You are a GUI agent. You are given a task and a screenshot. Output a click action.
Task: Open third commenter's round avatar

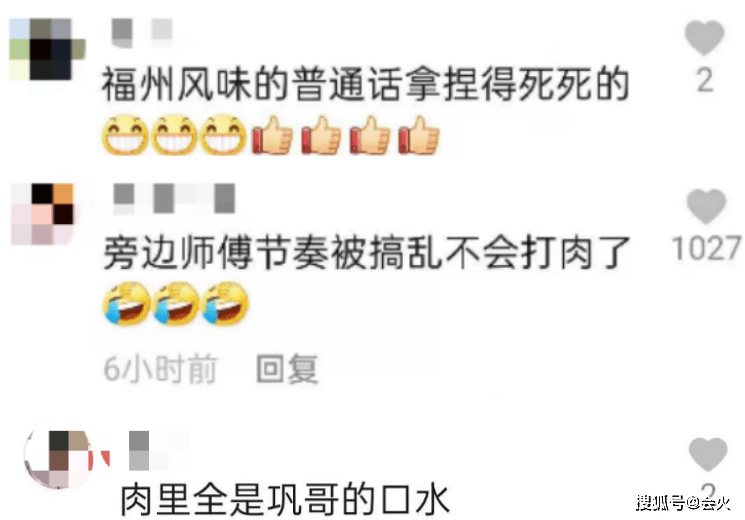tap(59, 457)
